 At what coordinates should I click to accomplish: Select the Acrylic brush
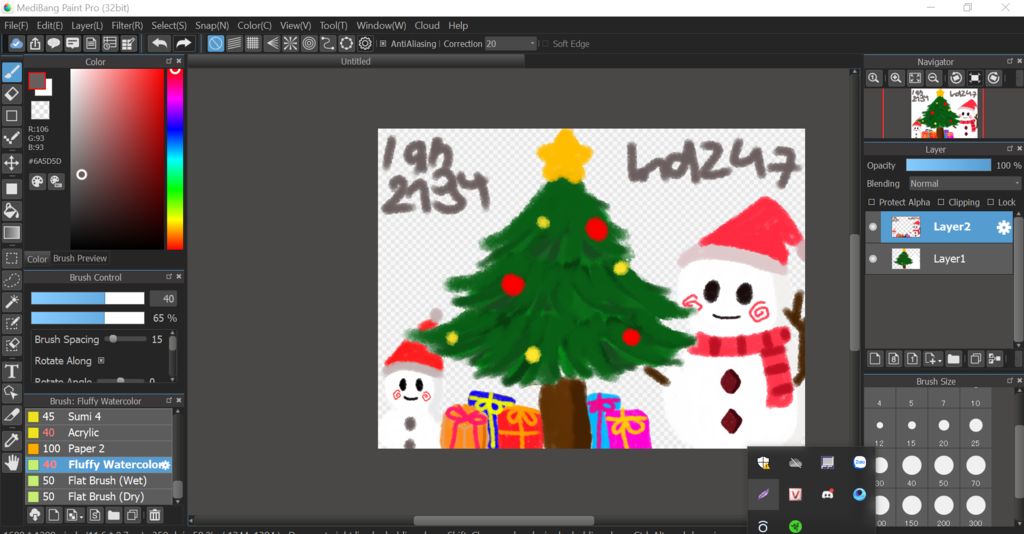(99, 433)
